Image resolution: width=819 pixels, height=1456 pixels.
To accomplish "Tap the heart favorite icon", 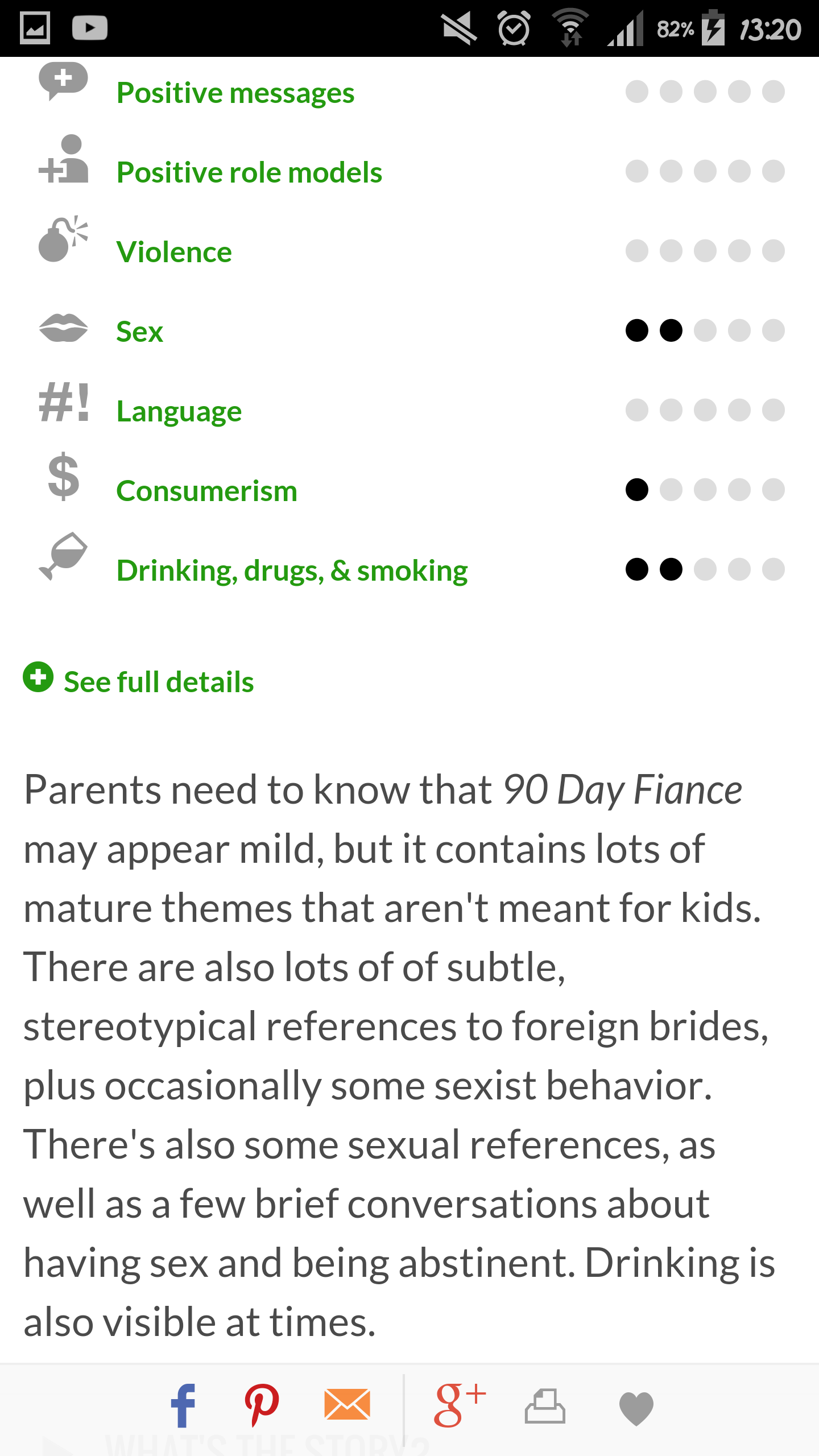I will tap(636, 1408).
